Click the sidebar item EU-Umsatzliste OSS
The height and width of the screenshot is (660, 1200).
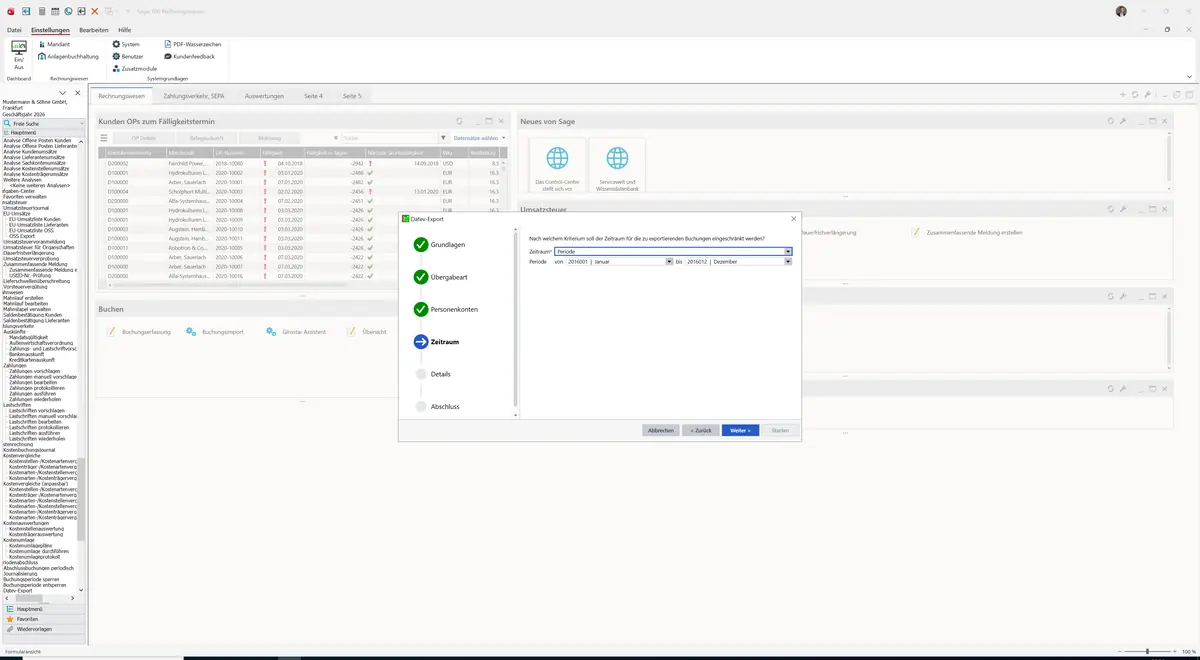click(32, 230)
